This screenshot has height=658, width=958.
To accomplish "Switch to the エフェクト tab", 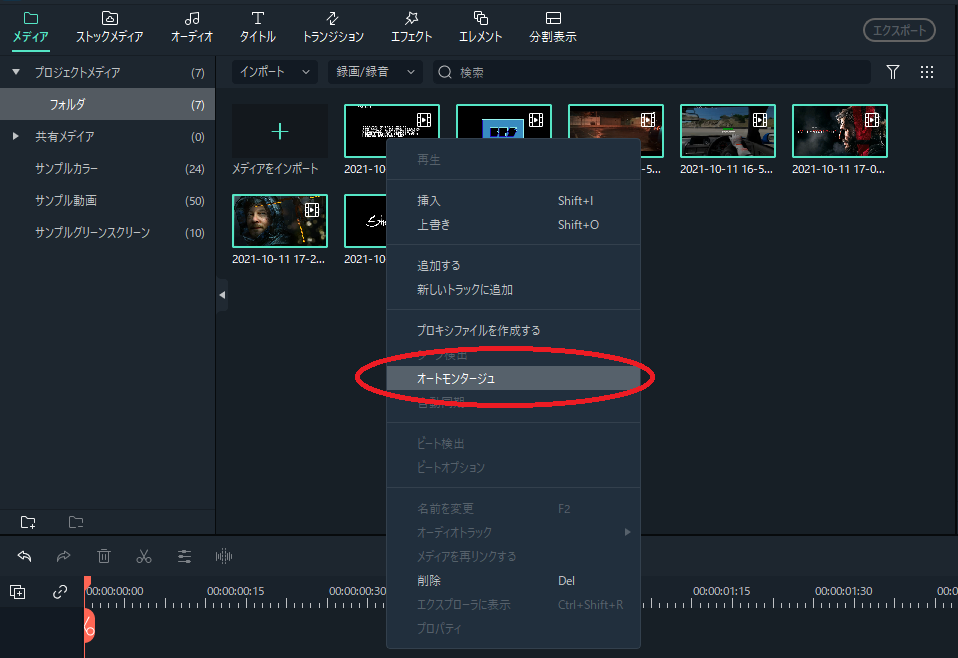I will tap(411, 27).
